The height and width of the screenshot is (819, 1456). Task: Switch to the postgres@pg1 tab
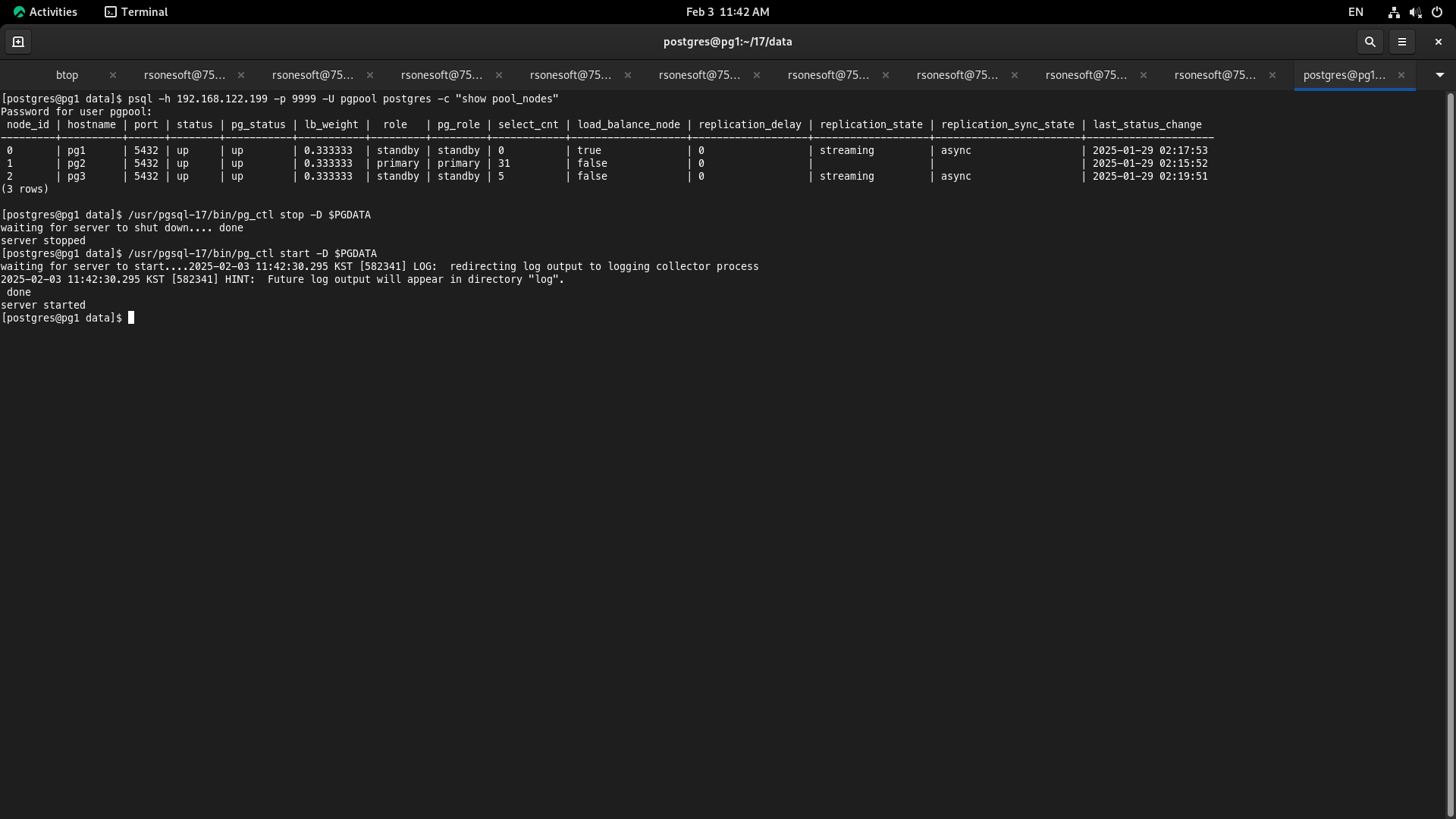(1344, 75)
